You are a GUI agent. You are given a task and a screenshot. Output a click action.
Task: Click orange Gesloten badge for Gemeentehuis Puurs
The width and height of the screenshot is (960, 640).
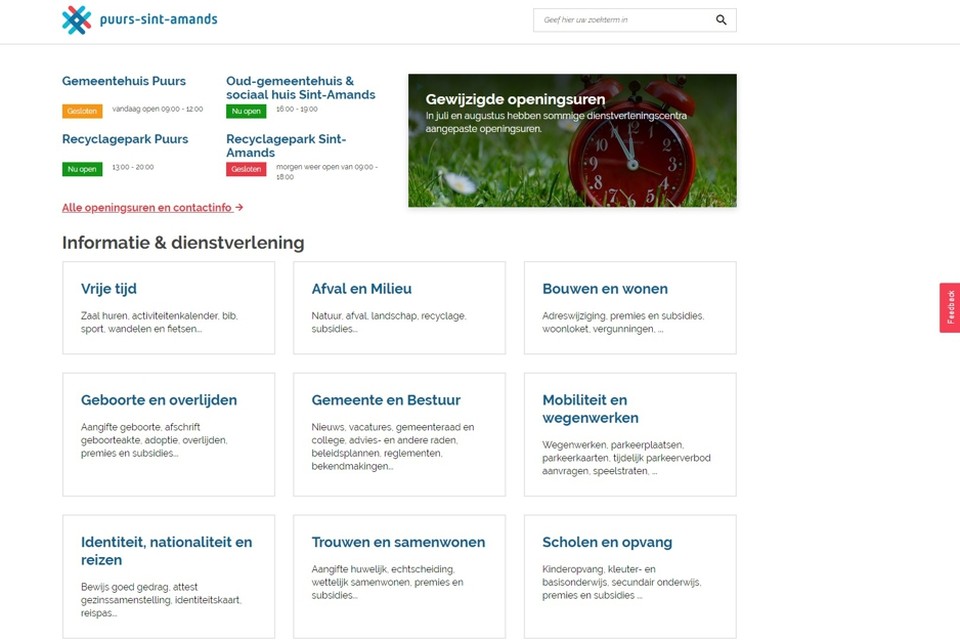pos(82,111)
